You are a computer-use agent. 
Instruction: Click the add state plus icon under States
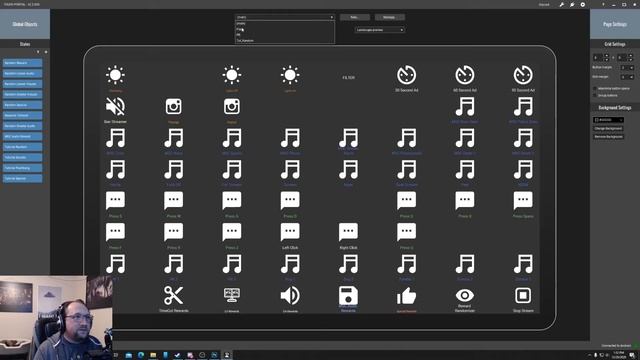pyautogui.click(x=46, y=52)
